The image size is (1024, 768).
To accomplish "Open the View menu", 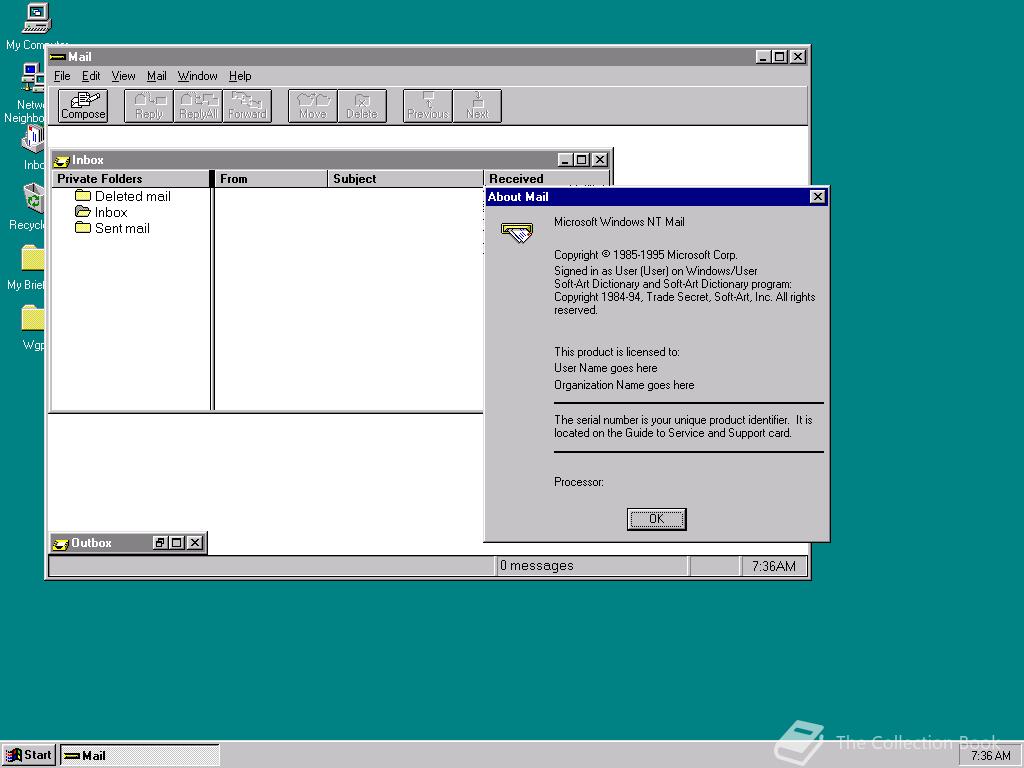I will click(123, 76).
